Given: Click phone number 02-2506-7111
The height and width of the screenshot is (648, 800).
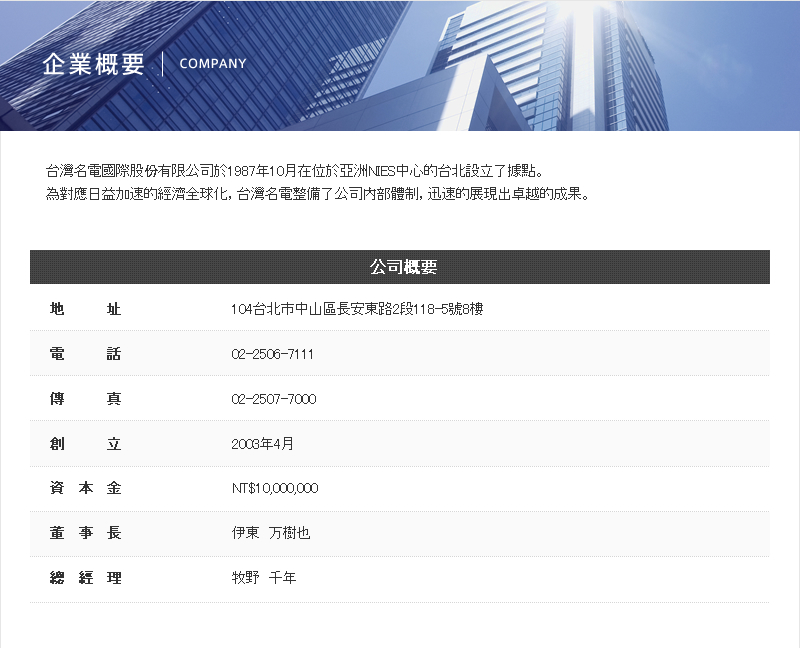Looking at the screenshot, I should 273,354.
